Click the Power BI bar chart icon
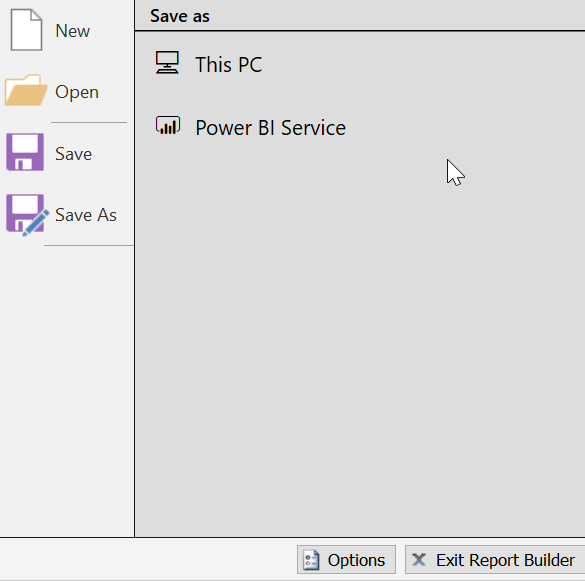585x581 pixels. click(168, 125)
